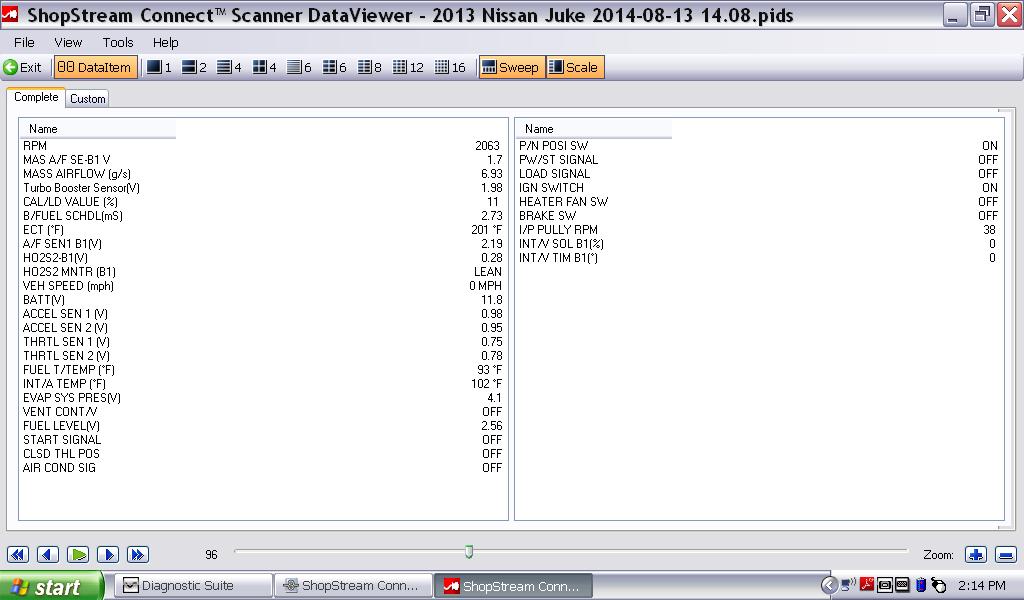The height and width of the screenshot is (600, 1024).
Task: Click the green Exit button
Action: point(22,67)
